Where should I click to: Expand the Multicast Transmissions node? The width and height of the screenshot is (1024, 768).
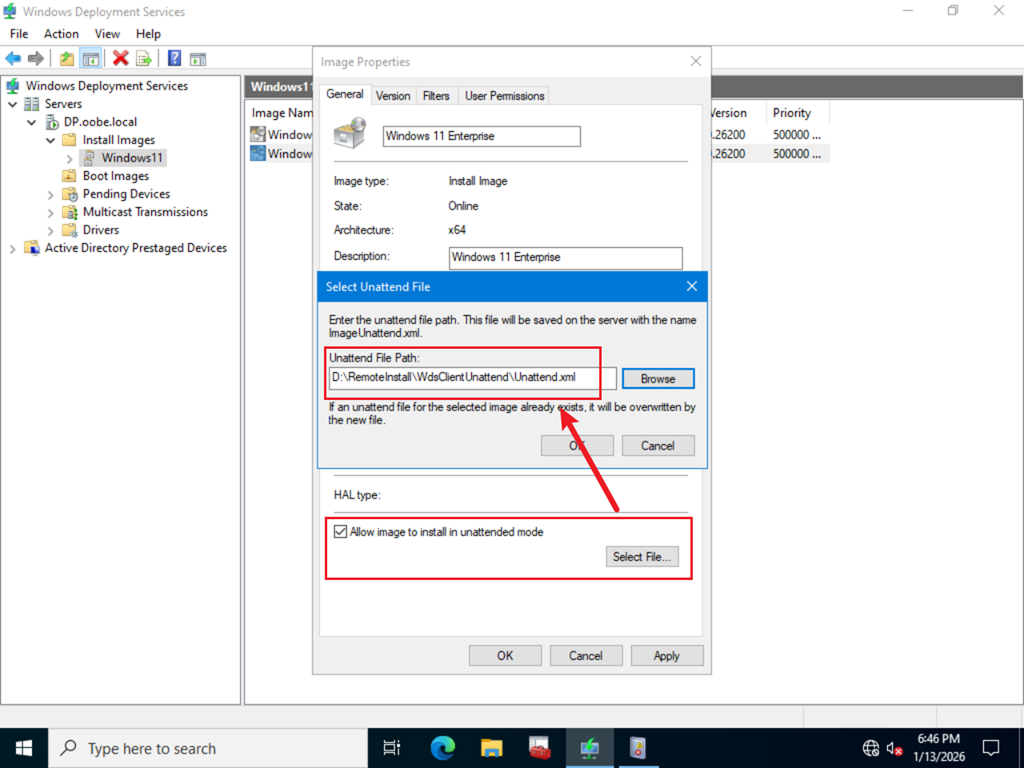pyautogui.click(x=51, y=212)
